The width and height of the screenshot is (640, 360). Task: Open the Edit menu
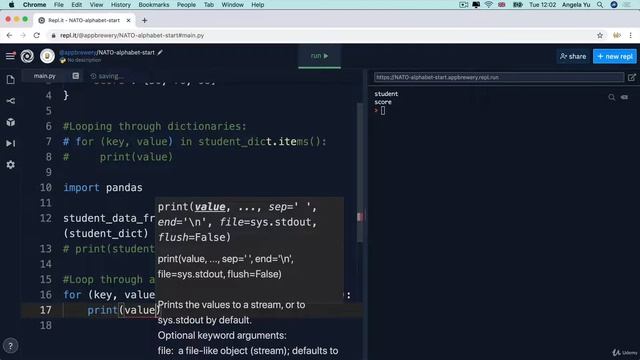[x=76, y=4]
